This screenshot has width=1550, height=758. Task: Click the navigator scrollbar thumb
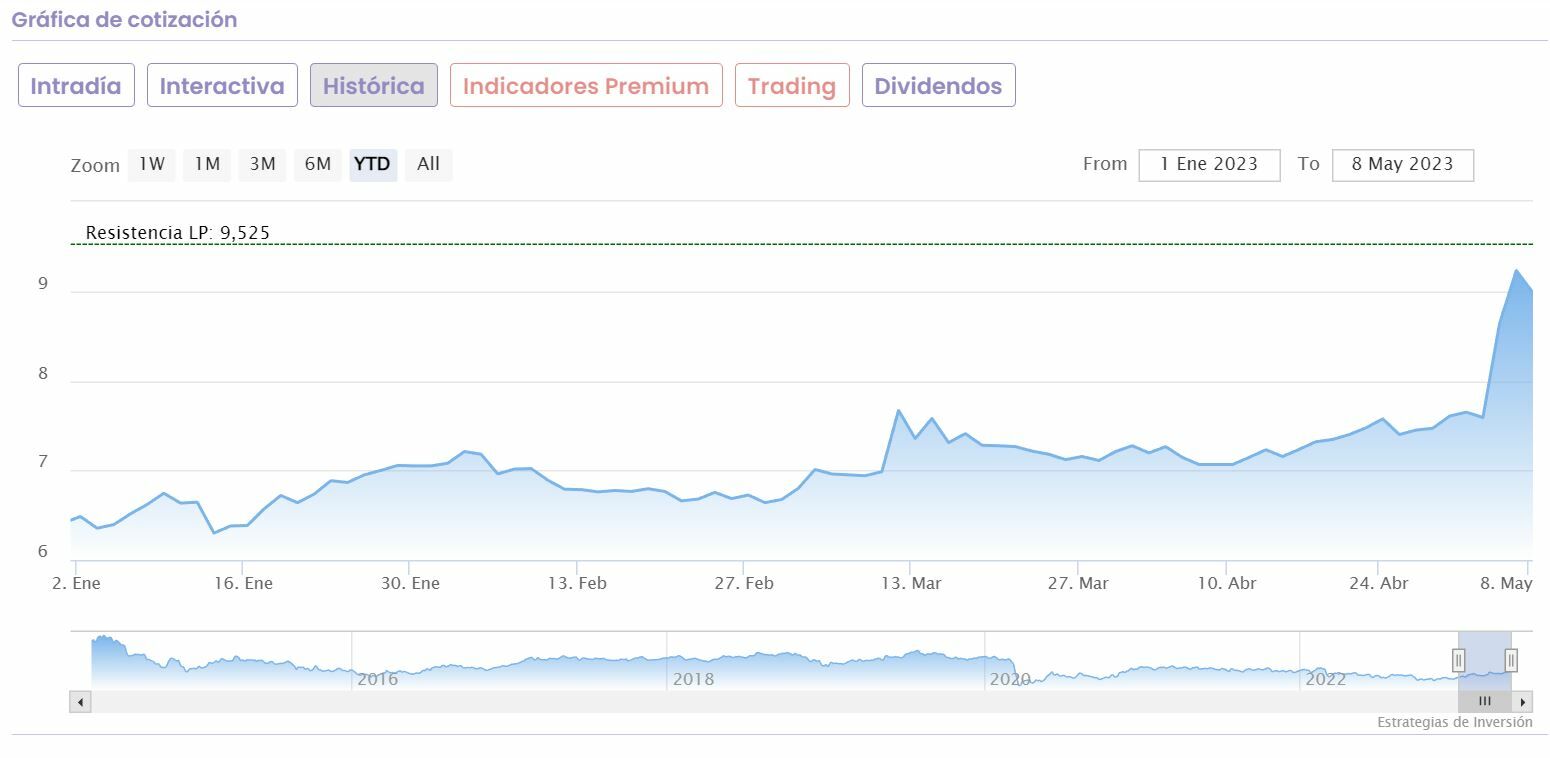point(1485,702)
